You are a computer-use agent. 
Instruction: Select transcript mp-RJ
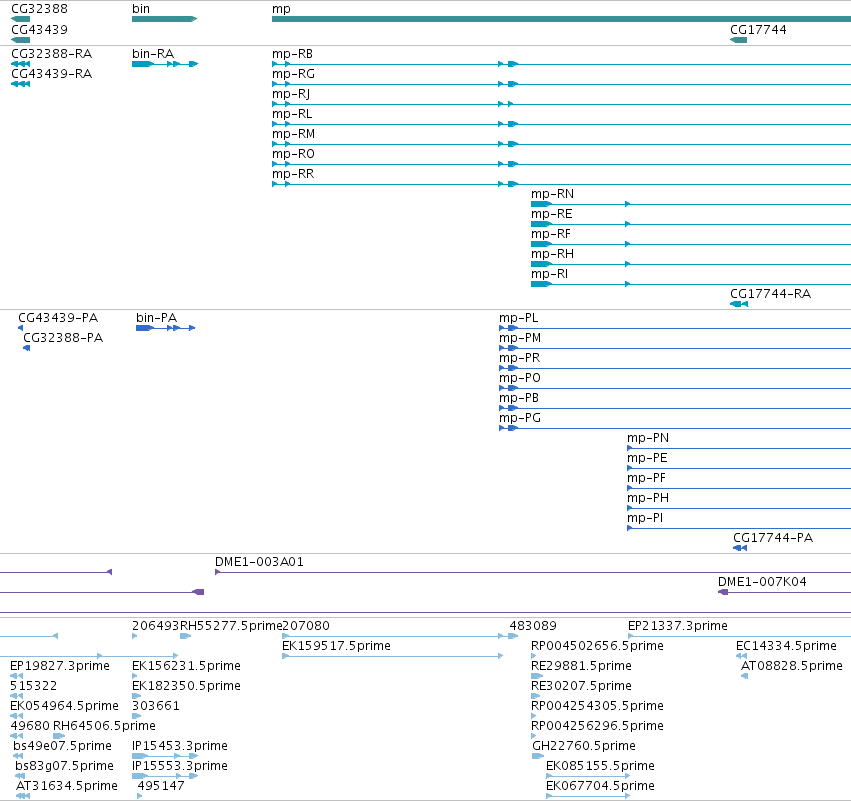point(291,94)
